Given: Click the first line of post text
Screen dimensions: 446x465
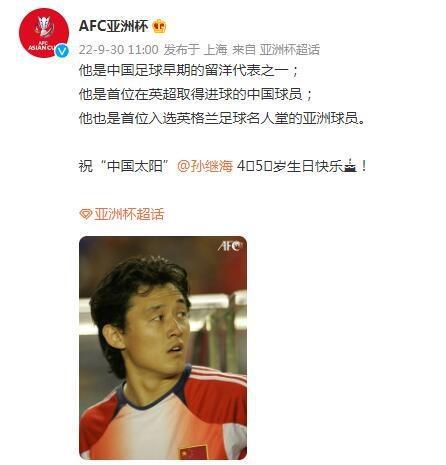Looking at the screenshot, I should pos(188,71).
